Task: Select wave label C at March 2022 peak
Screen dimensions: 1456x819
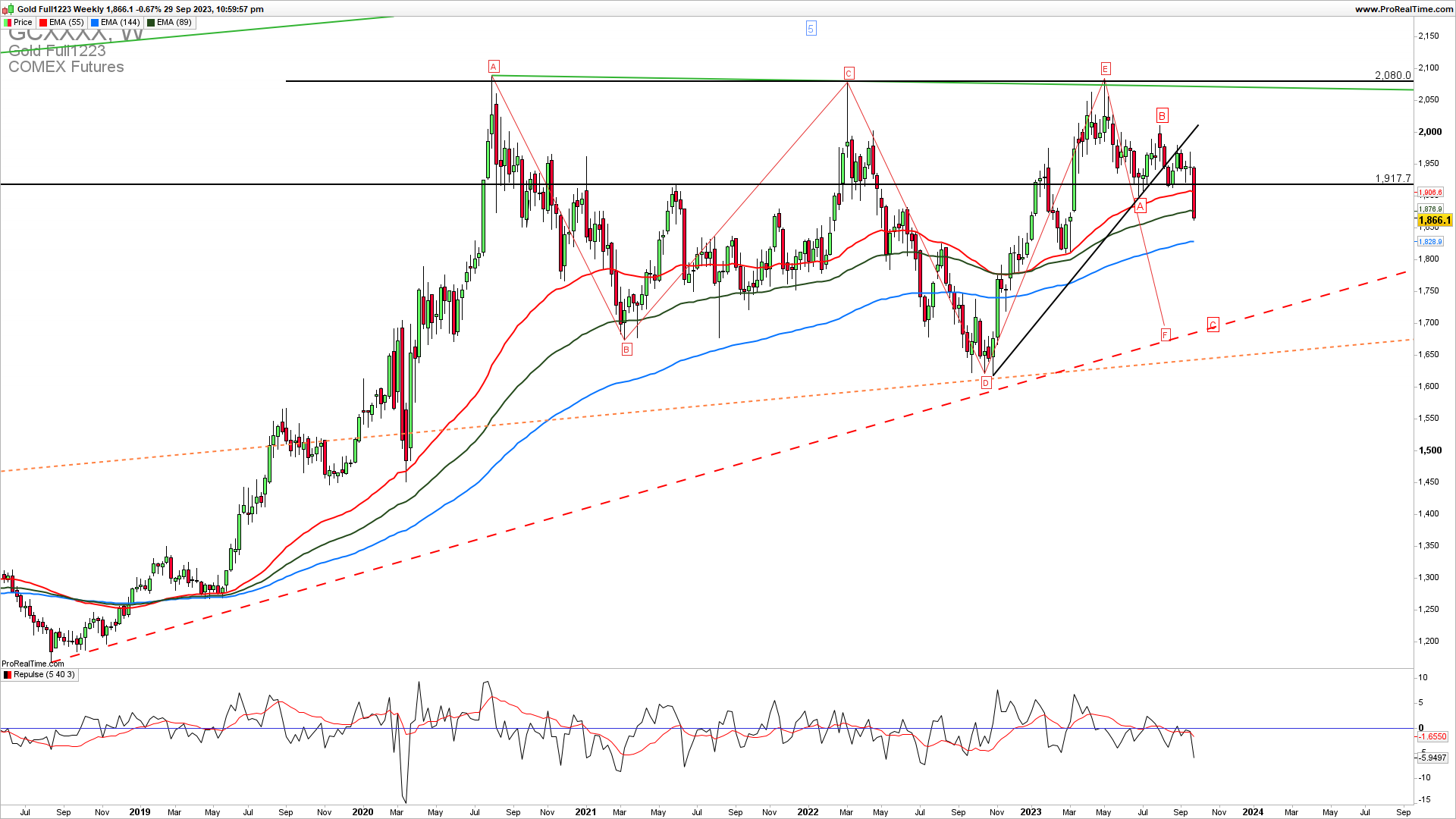Action: 849,74
